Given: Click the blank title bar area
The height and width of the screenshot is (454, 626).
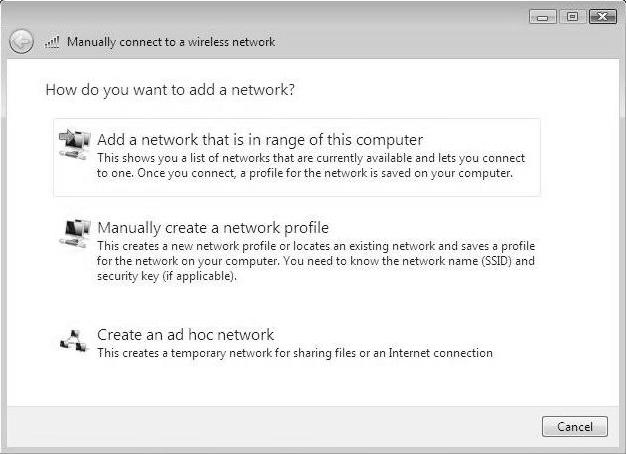Looking at the screenshot, I should [399, 40].
